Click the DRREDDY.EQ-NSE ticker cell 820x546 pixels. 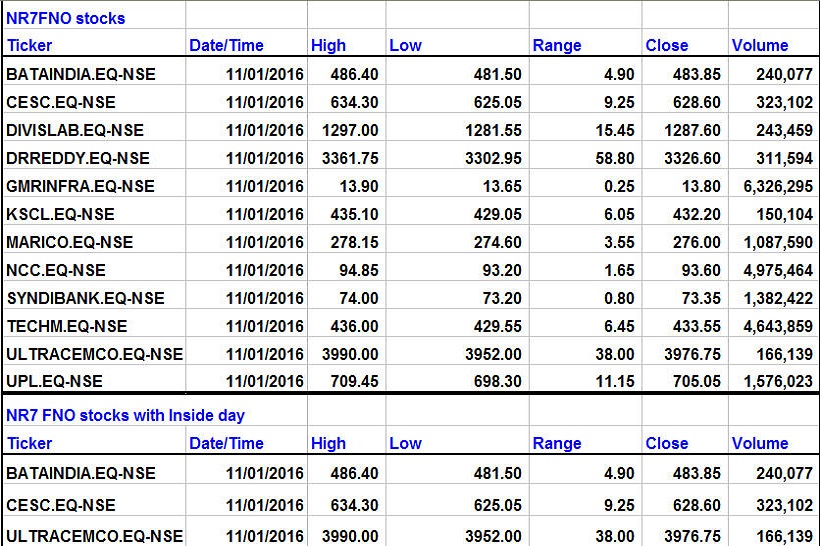(75, 158)
